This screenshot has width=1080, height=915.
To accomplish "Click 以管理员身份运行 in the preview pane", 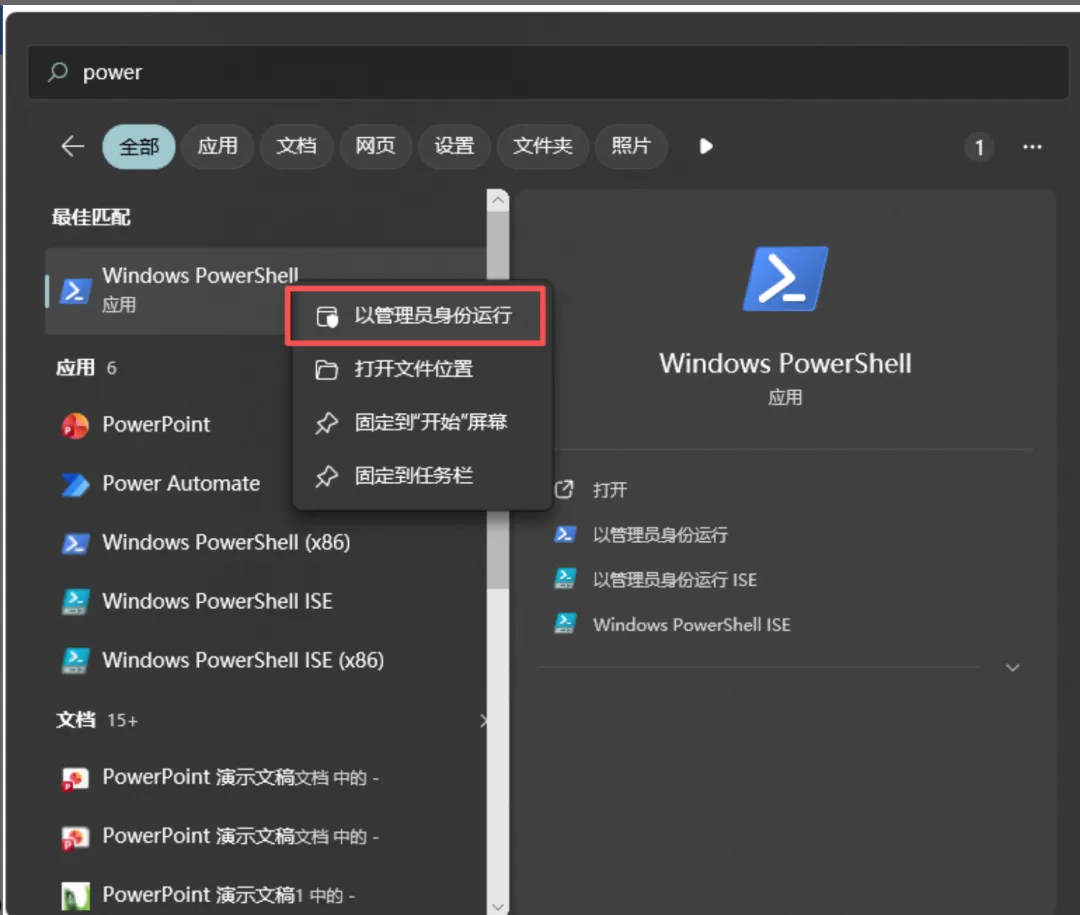I will click(x=660, y=535).
